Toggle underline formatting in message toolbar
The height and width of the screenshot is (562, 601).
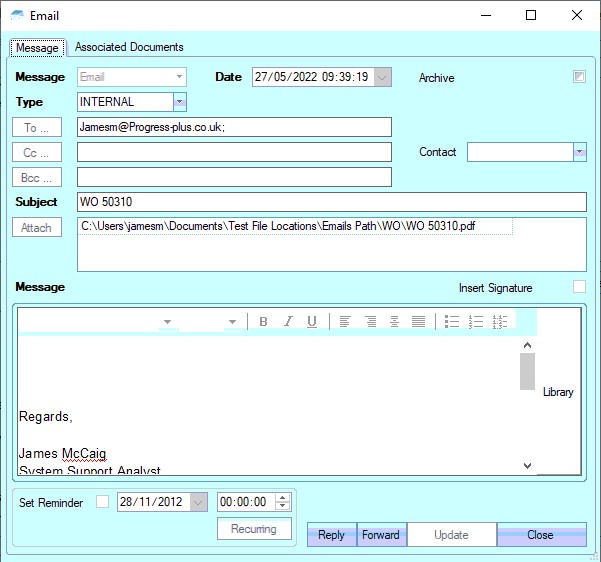(312, 321)
